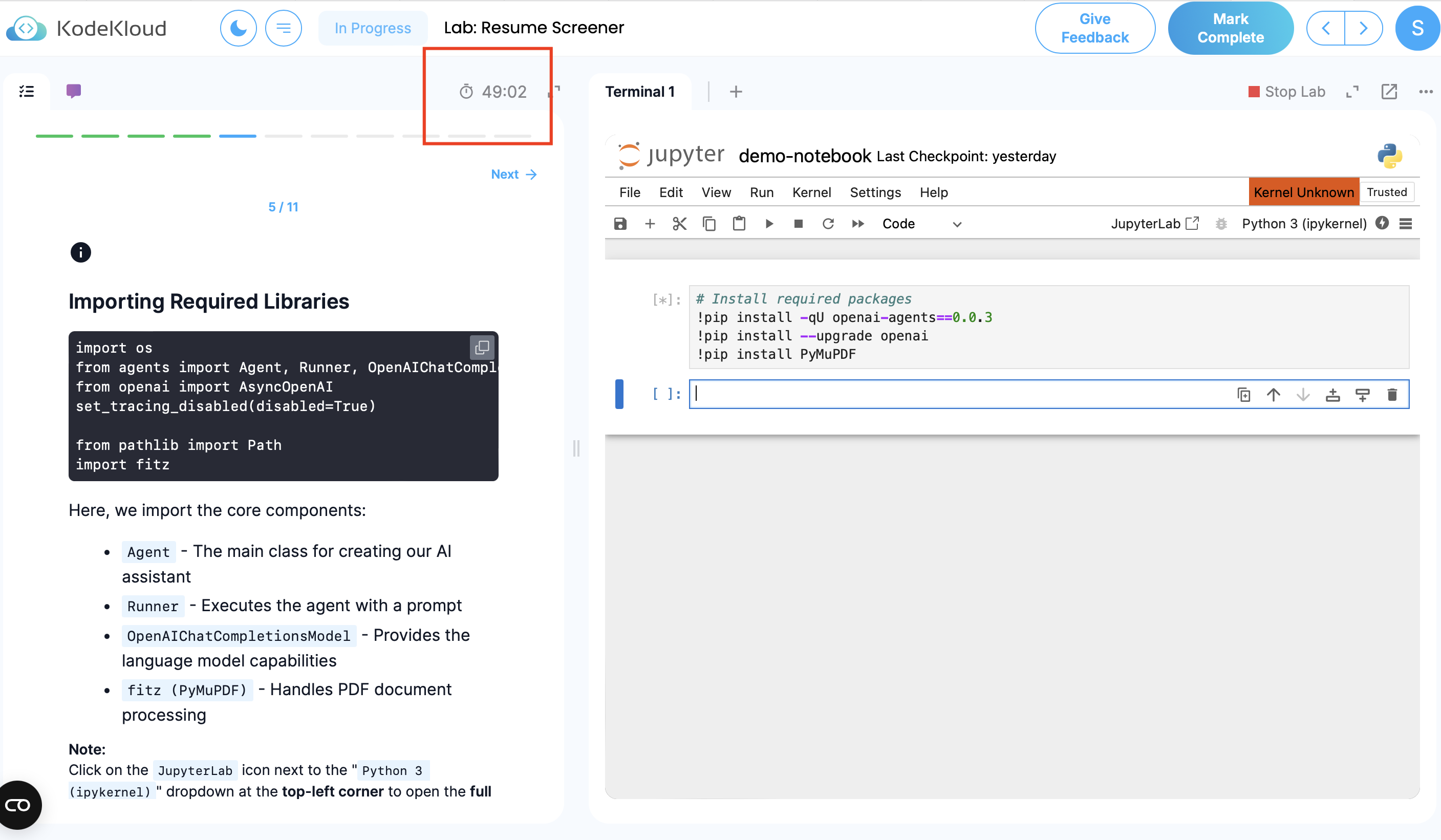The height and width of the screenshot is (840, 1441).
Task: Select the Terminal 1 tab
Action: pyautogui.click(x=640, y=92)
